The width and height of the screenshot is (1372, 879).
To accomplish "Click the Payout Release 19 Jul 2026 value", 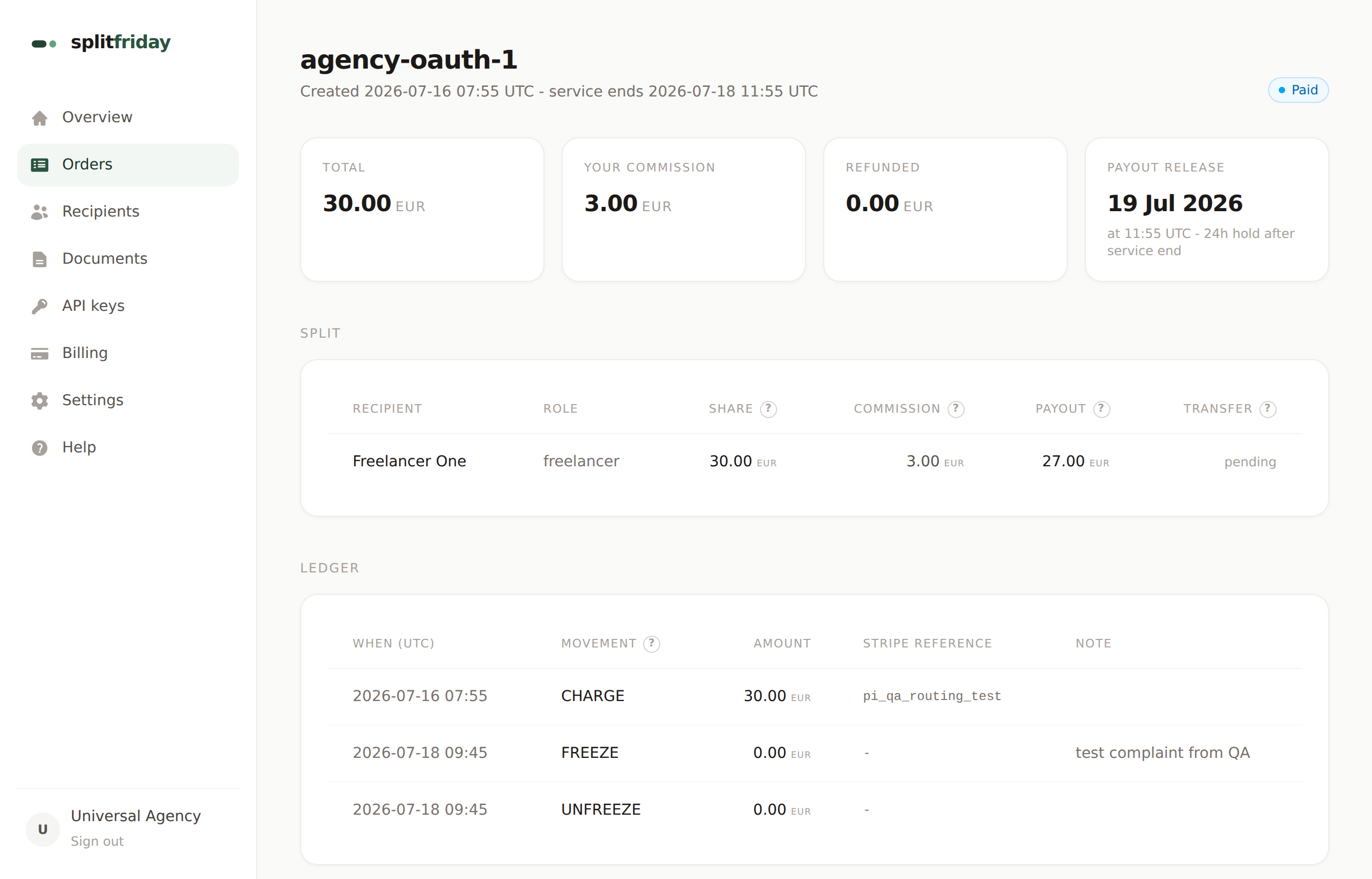I will tap(1175, 204).
